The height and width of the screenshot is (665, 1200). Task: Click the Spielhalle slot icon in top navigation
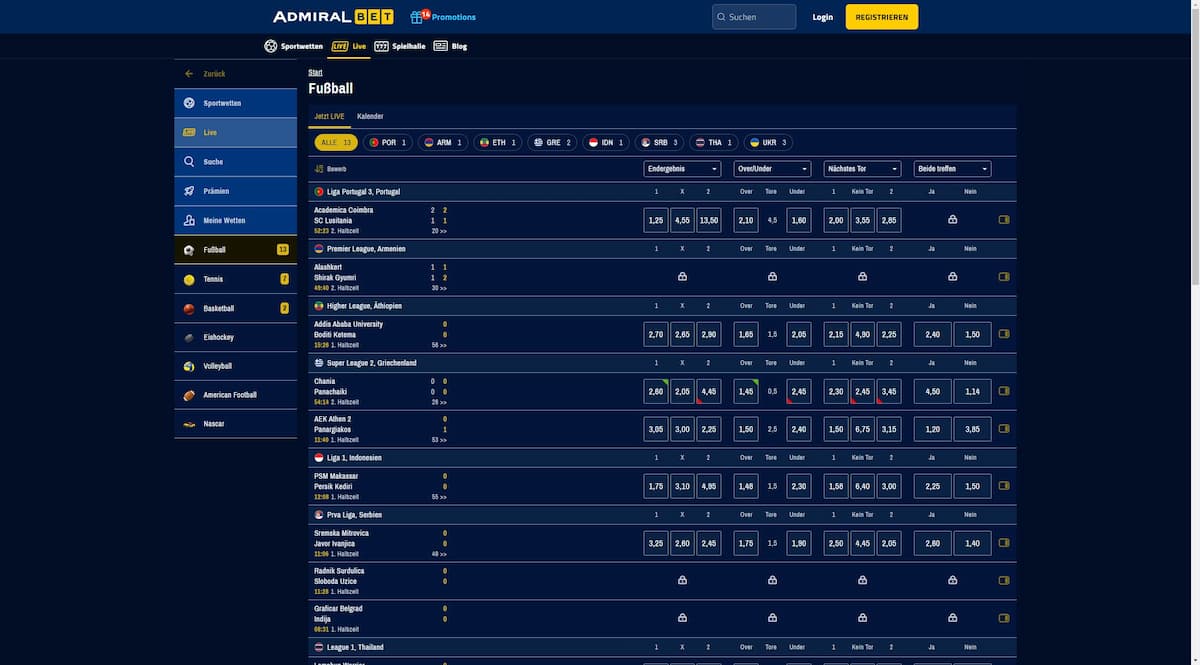(x=381, y=46)
